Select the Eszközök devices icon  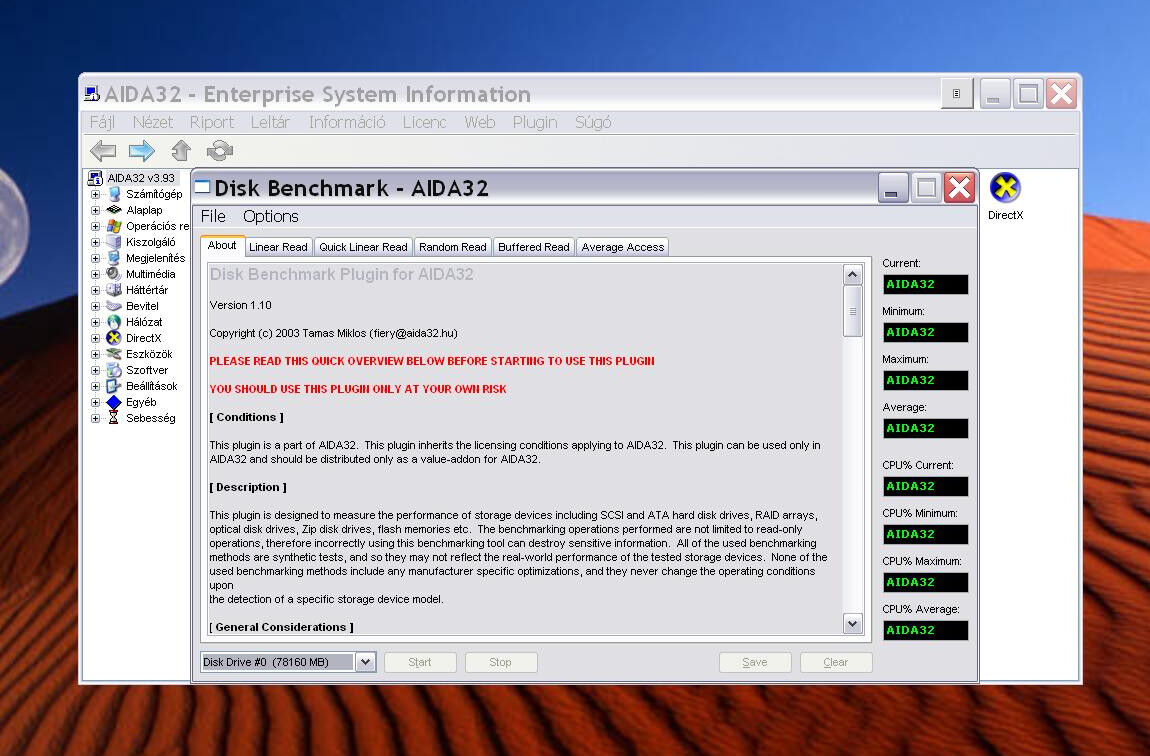point(114,354)
